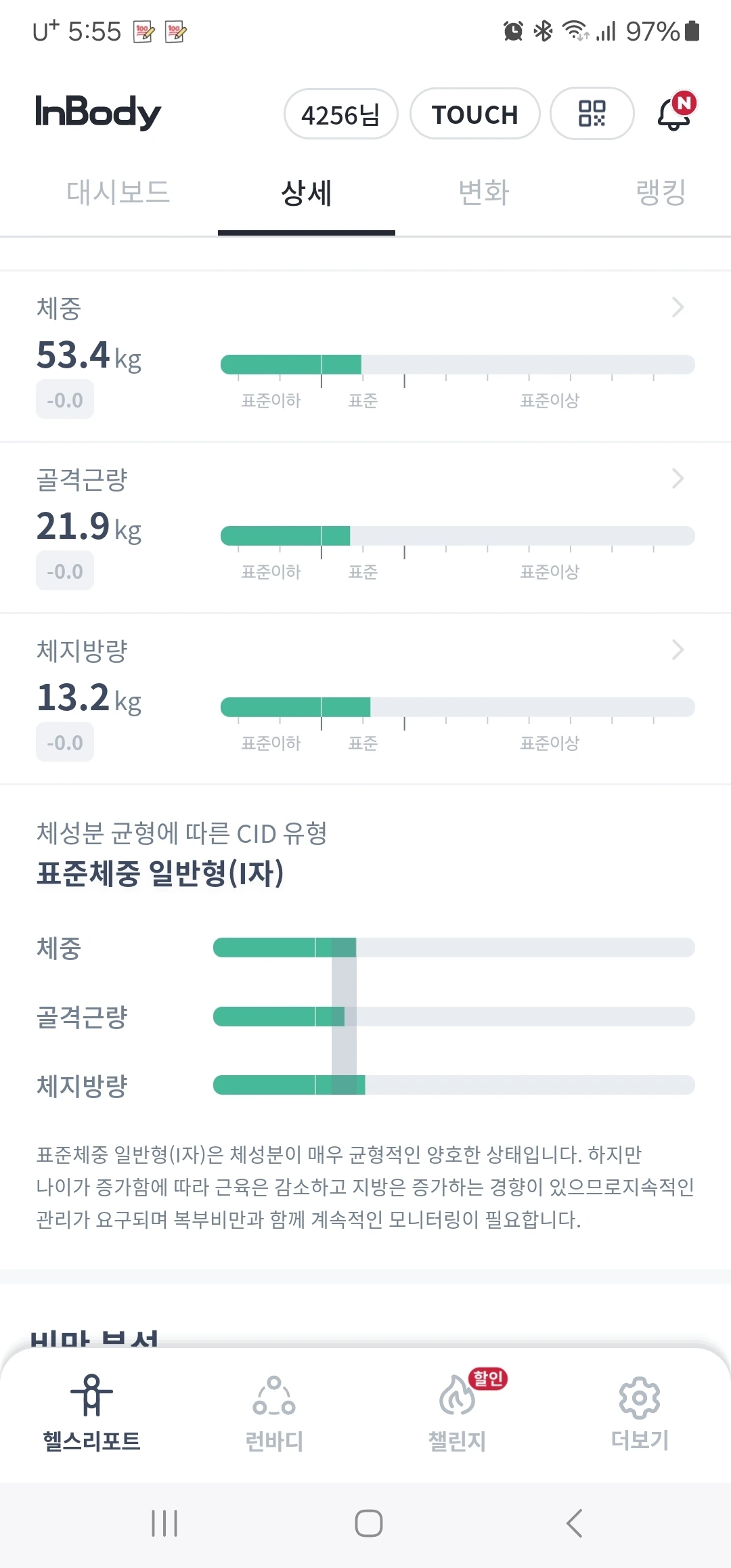Expand the 골격근량 detail chevron
The width and height of the screenshot is (731, 1568).
(x=678, y=479)
